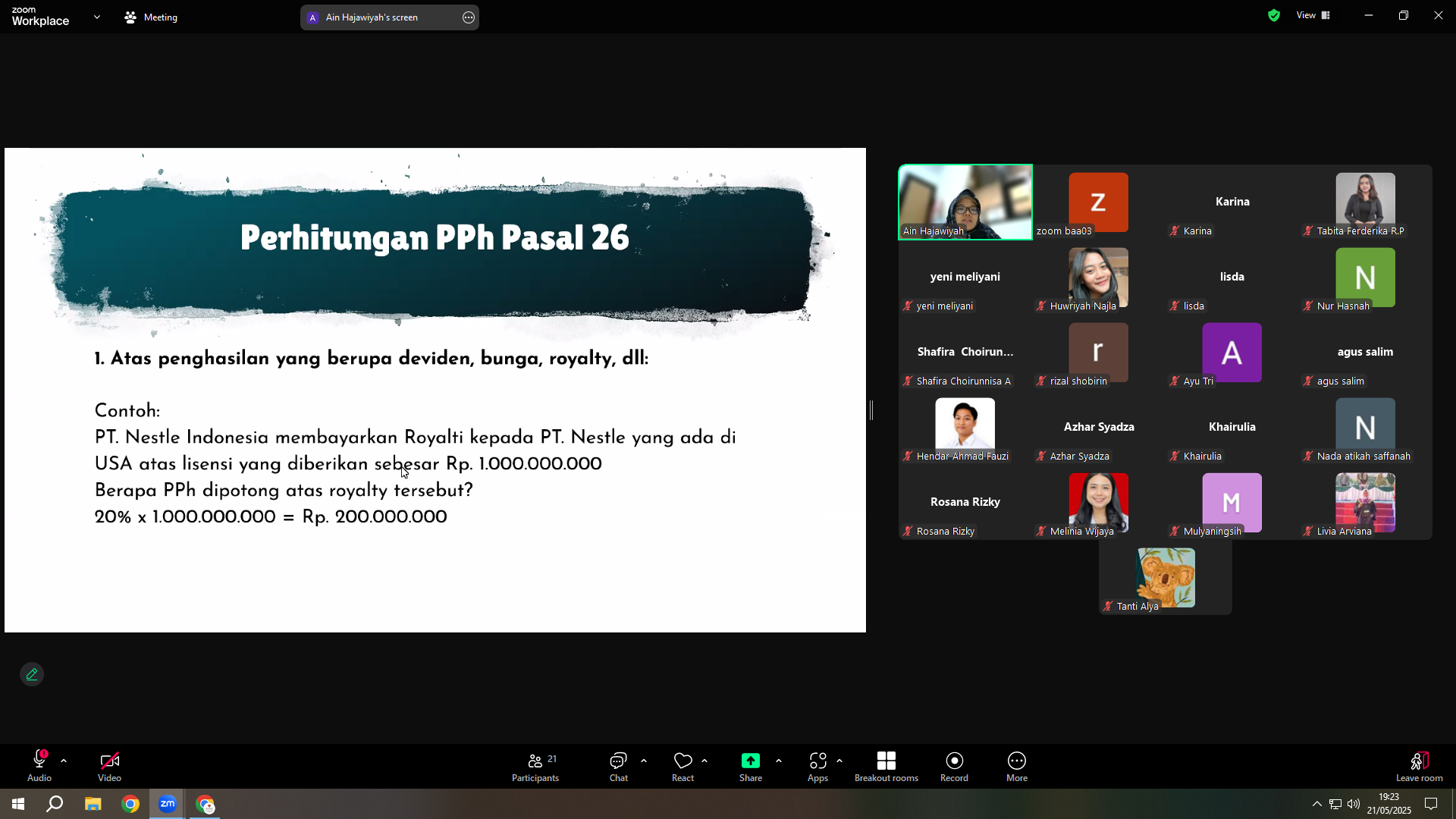The height and width of the screenshot is (819, 1456).
Task: Toggle the Video camera on
Action: coord(109,767)
